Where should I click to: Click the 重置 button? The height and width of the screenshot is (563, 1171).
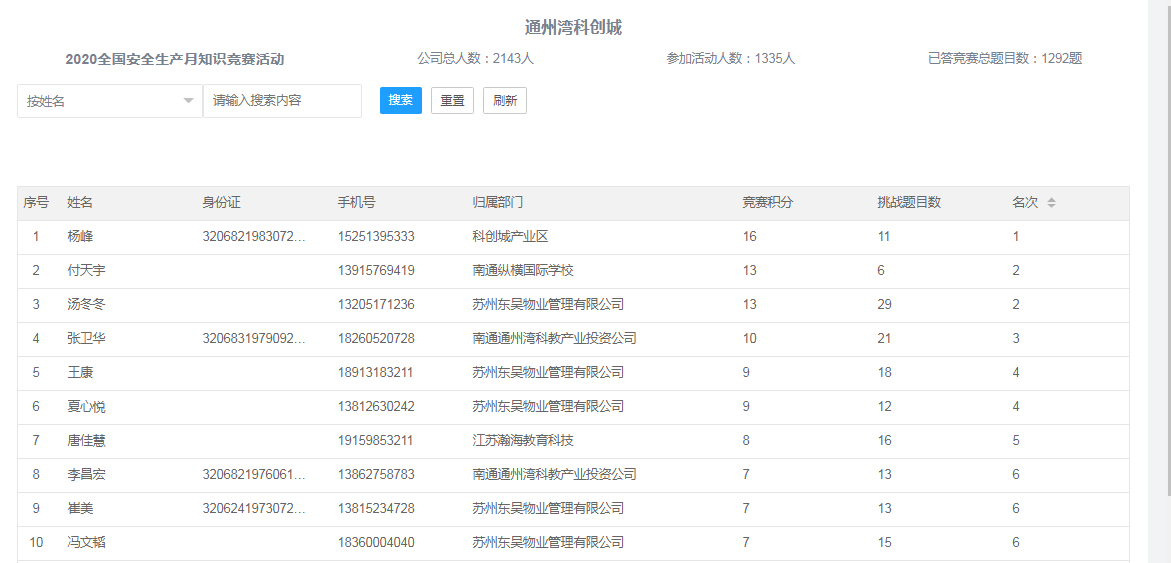453,101
